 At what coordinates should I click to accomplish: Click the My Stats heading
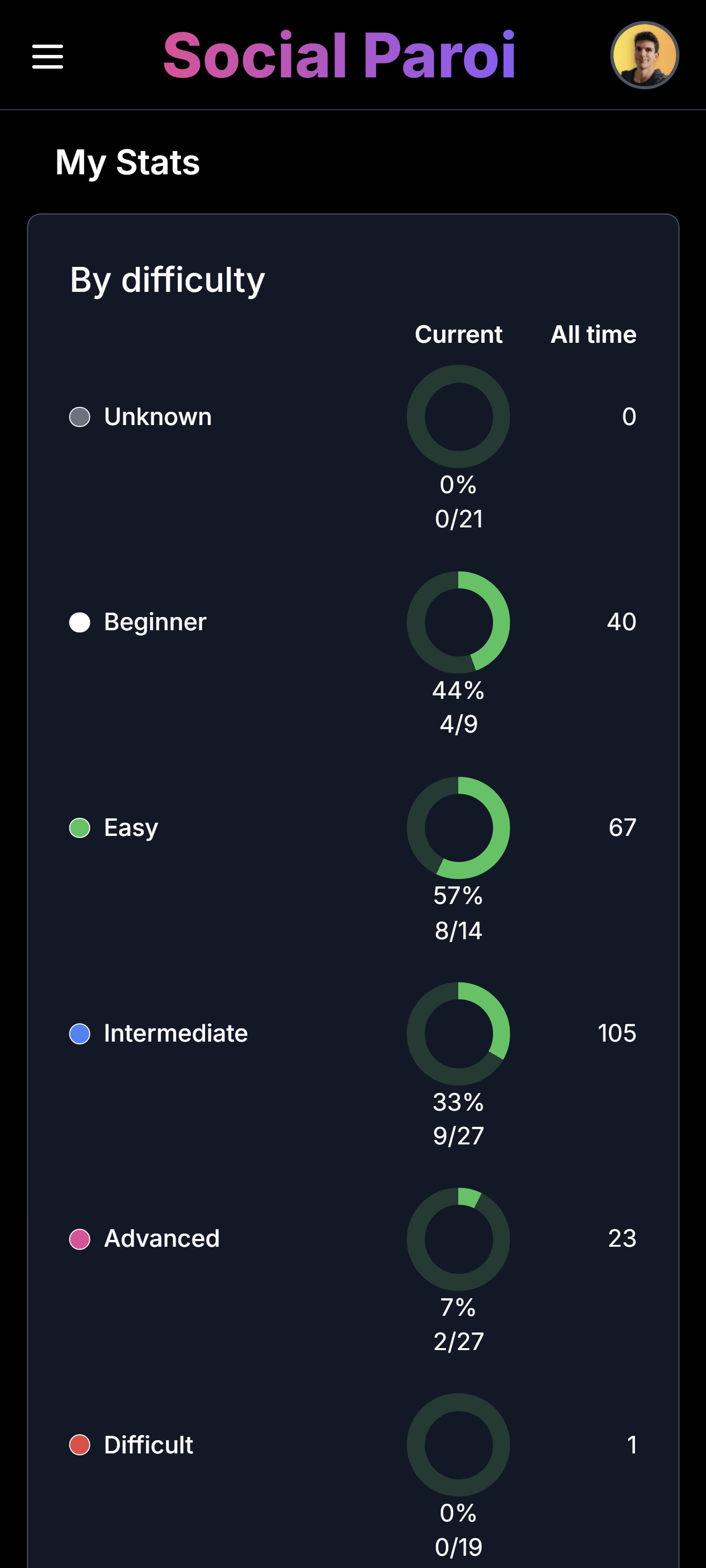[x=128, y=163]
